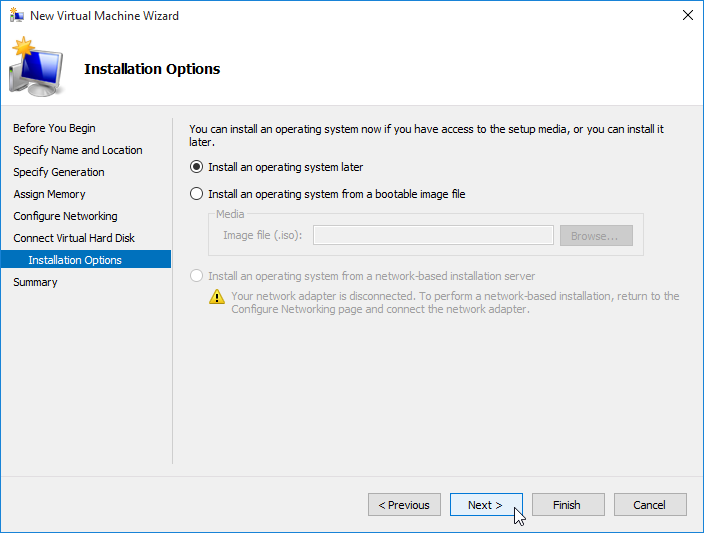Jump to the Summary step
The height and width of the screenshot is (533, 704).
35,282
